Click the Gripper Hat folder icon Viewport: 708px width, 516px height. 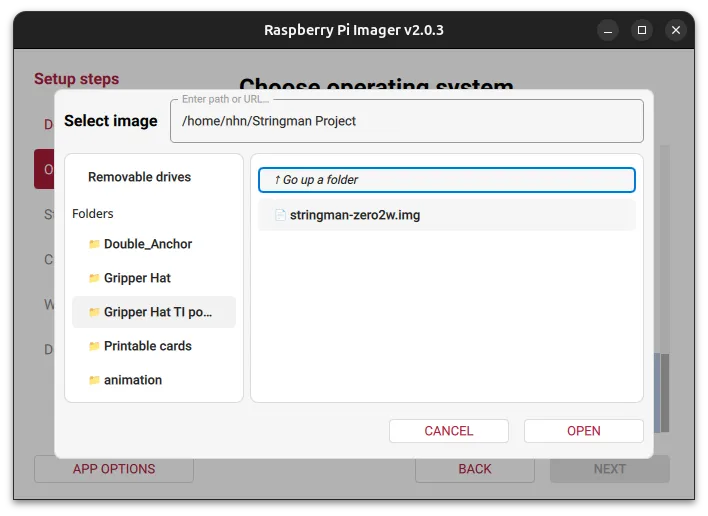(94, 278)
